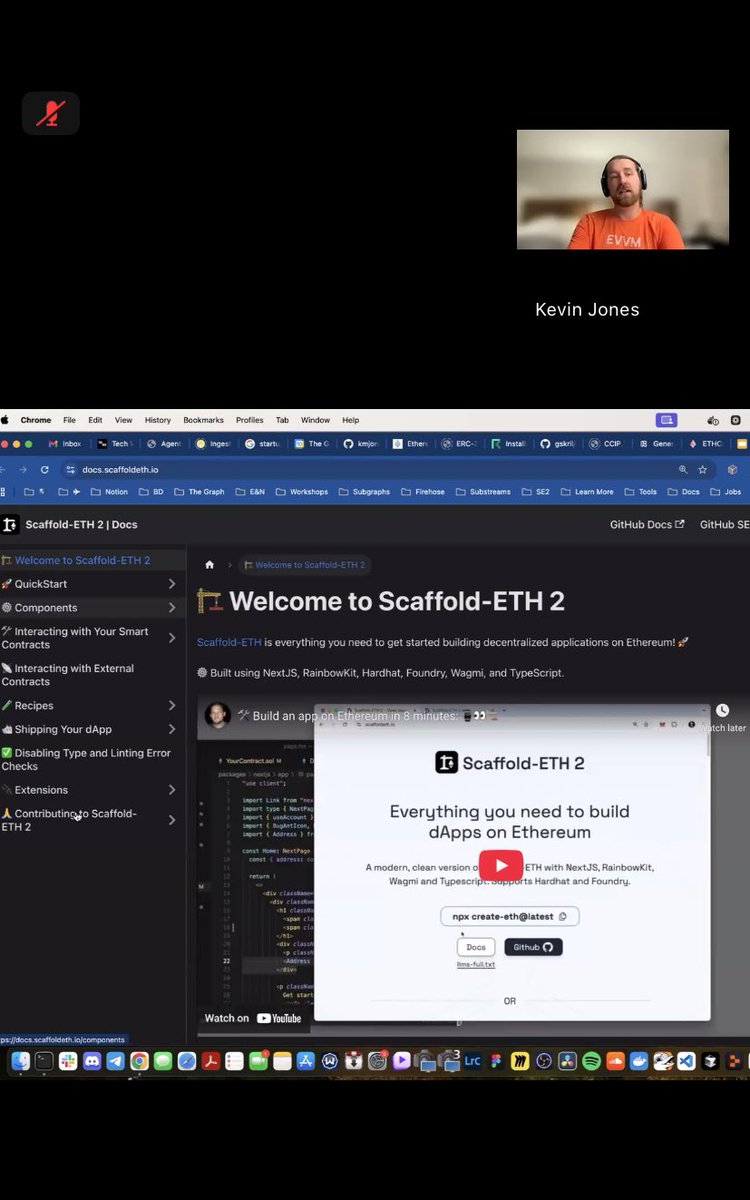Switch to the Inbox Gmail tab
This screenshot has height=1200, width=750.
(66, 443)
